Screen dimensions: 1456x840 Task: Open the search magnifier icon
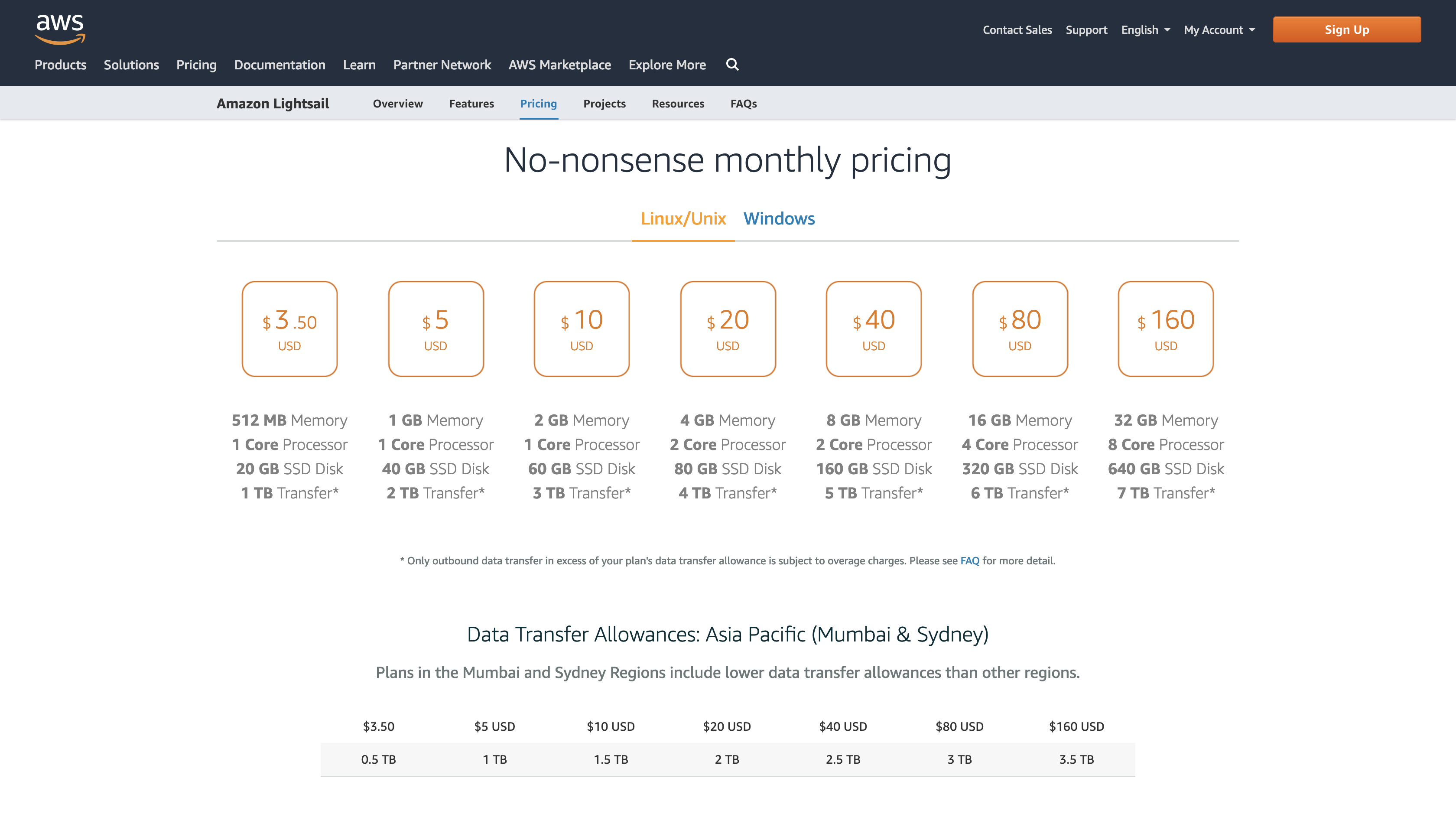[x=732, y=65]
